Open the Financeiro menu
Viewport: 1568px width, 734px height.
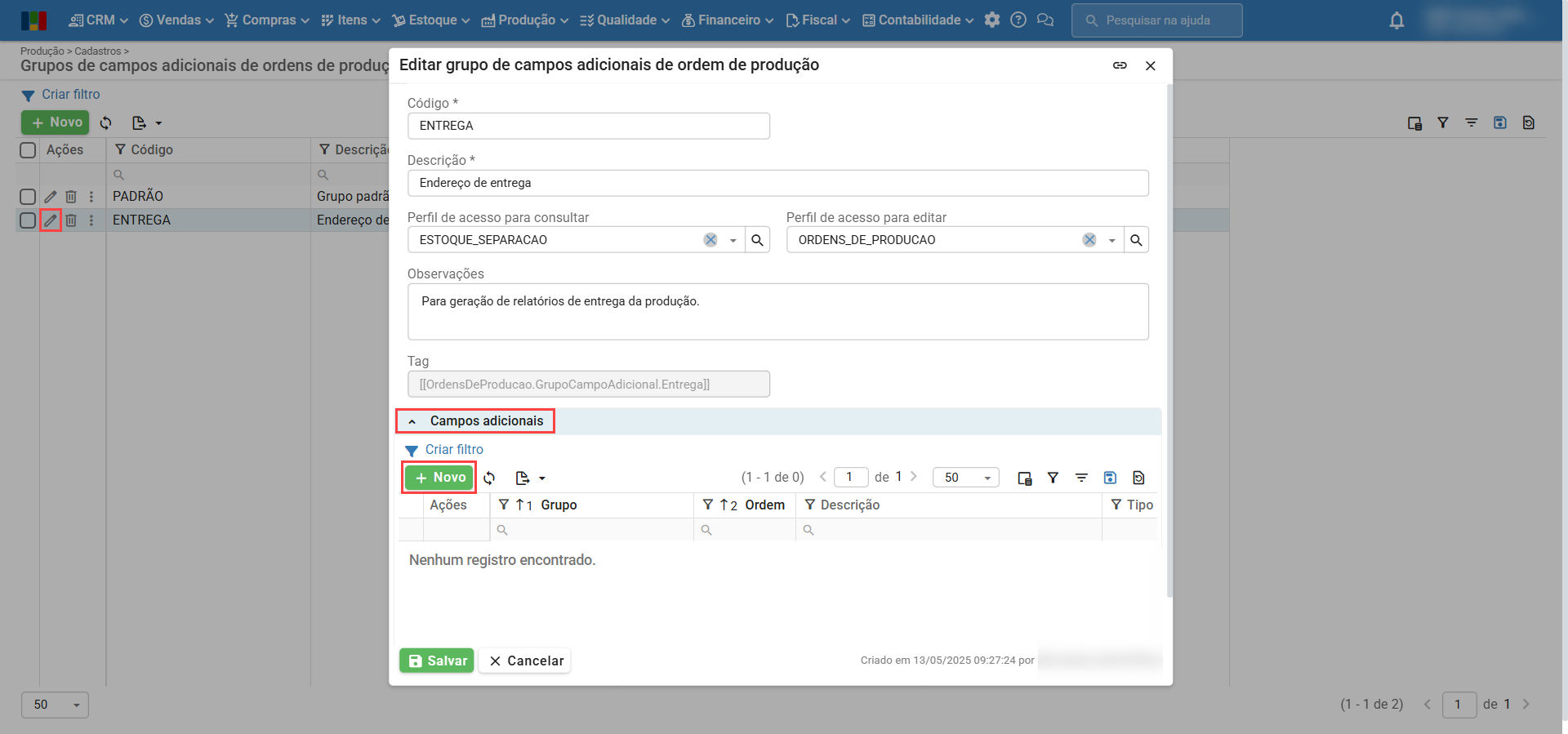728,20
